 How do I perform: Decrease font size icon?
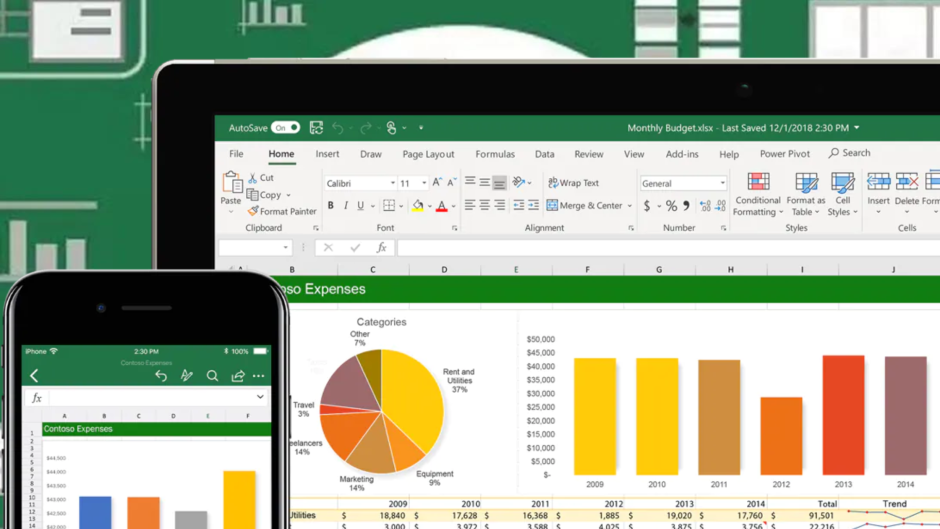[451, 182]
